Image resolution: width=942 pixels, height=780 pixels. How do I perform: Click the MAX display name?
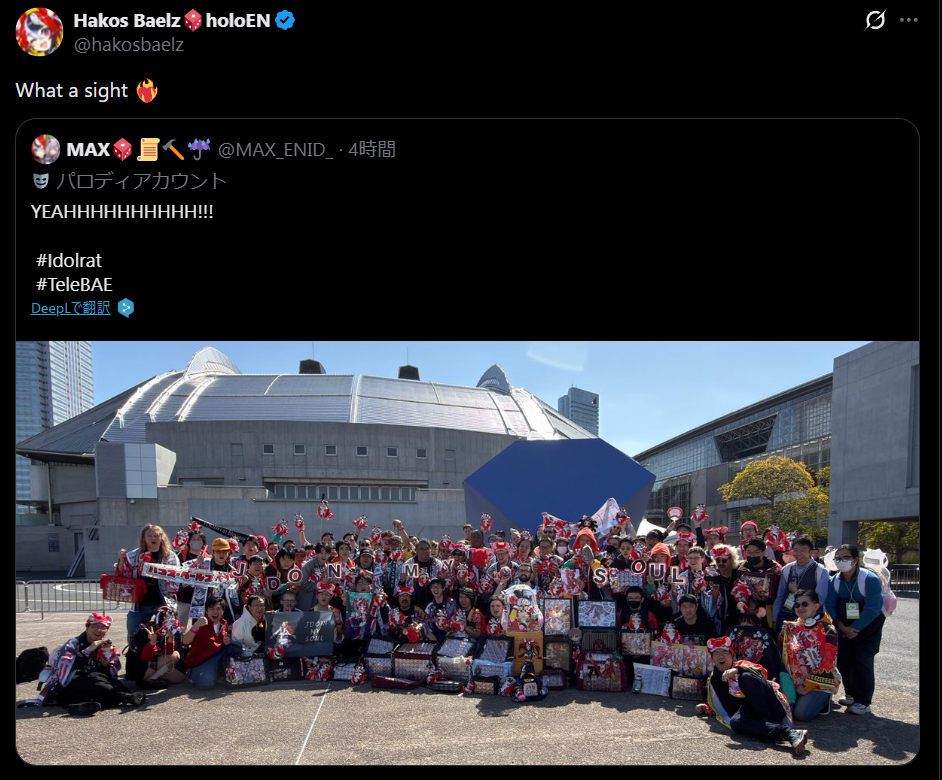click(88, 149)
